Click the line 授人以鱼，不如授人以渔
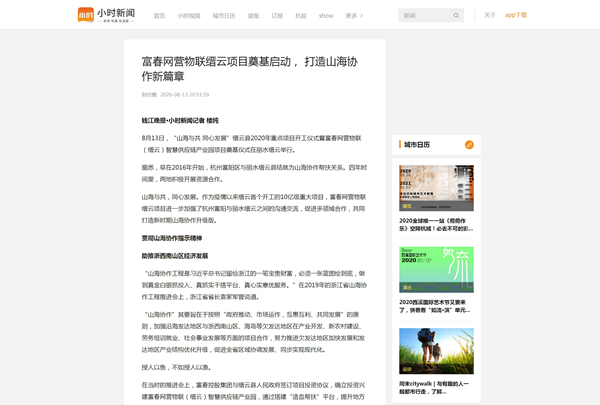This screenshot has height=405, width=600. (176, 367)
